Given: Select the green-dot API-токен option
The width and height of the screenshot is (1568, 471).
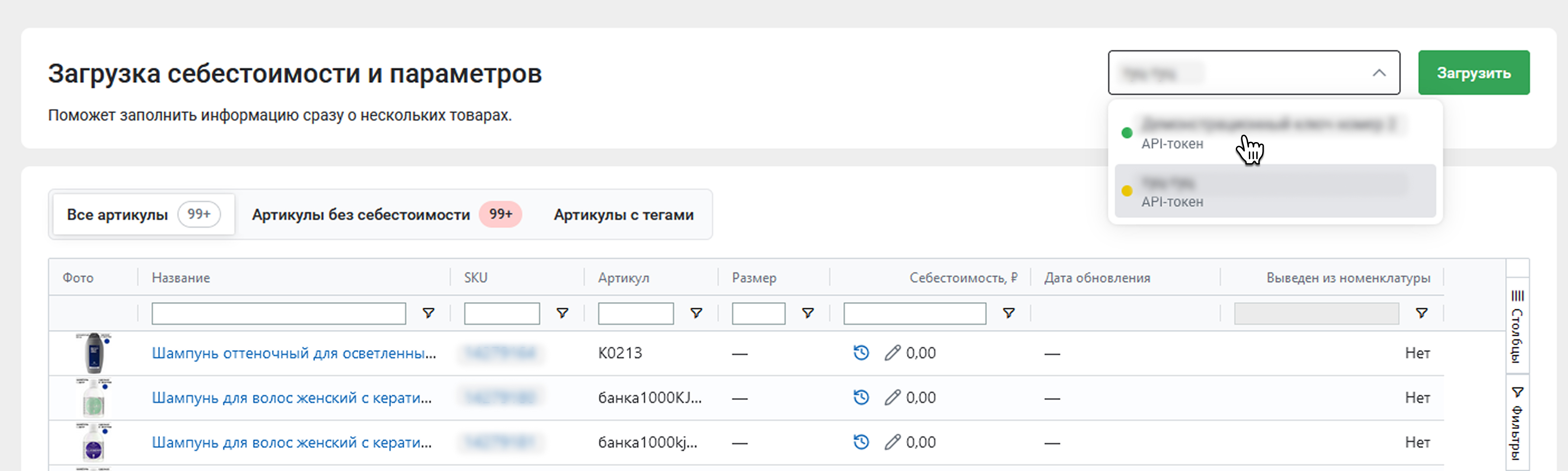Looking at the screenshot, I should pyautogui.click(x=1274, y=133).
